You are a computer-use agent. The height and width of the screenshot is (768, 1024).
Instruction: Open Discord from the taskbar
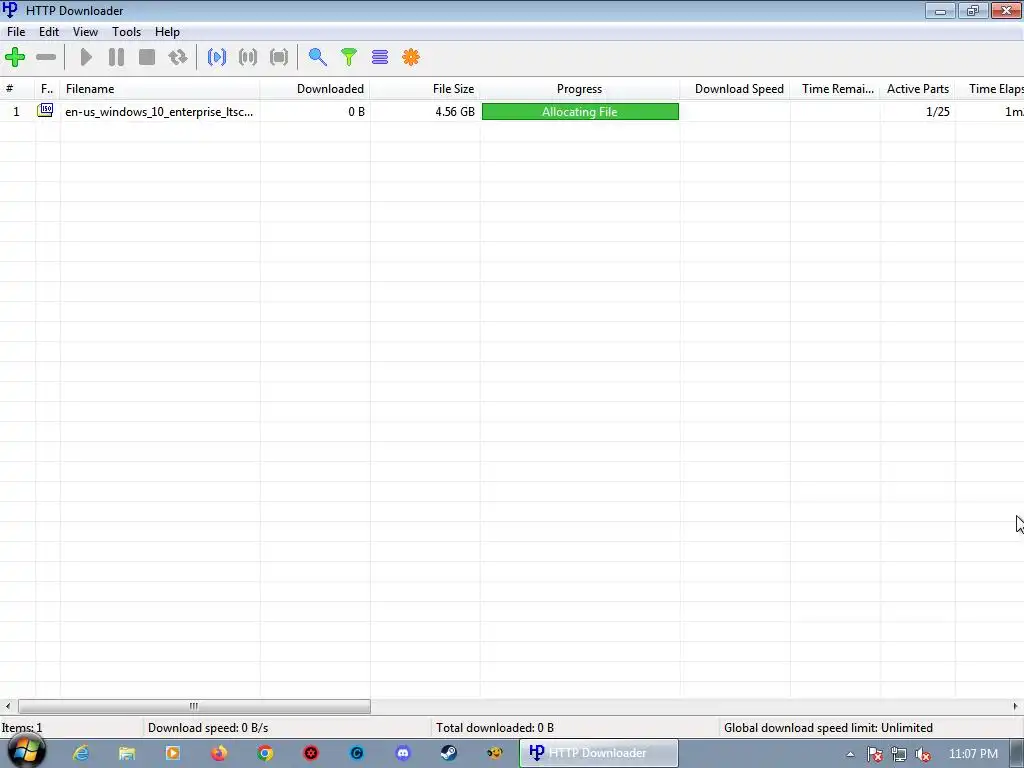[403, 753]
